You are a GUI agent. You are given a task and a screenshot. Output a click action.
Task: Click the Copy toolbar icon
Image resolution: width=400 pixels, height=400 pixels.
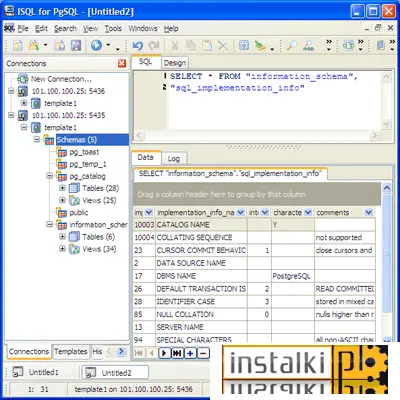coord(191,45)
